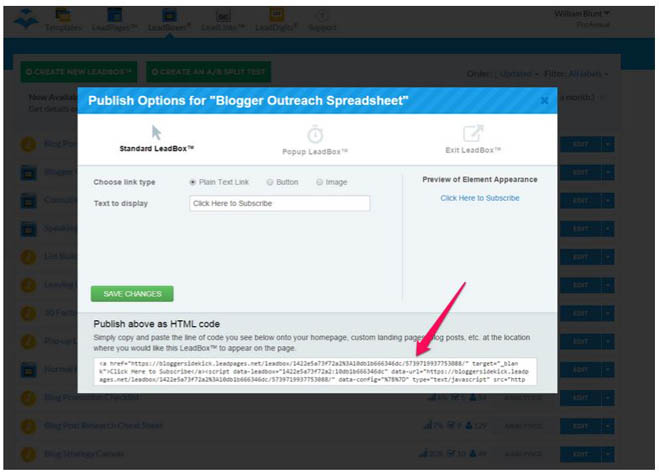Click the person icon in Blog Post Research Cheat Sheet row
Screen dimensions: 660x474
(x=469, y=426)
